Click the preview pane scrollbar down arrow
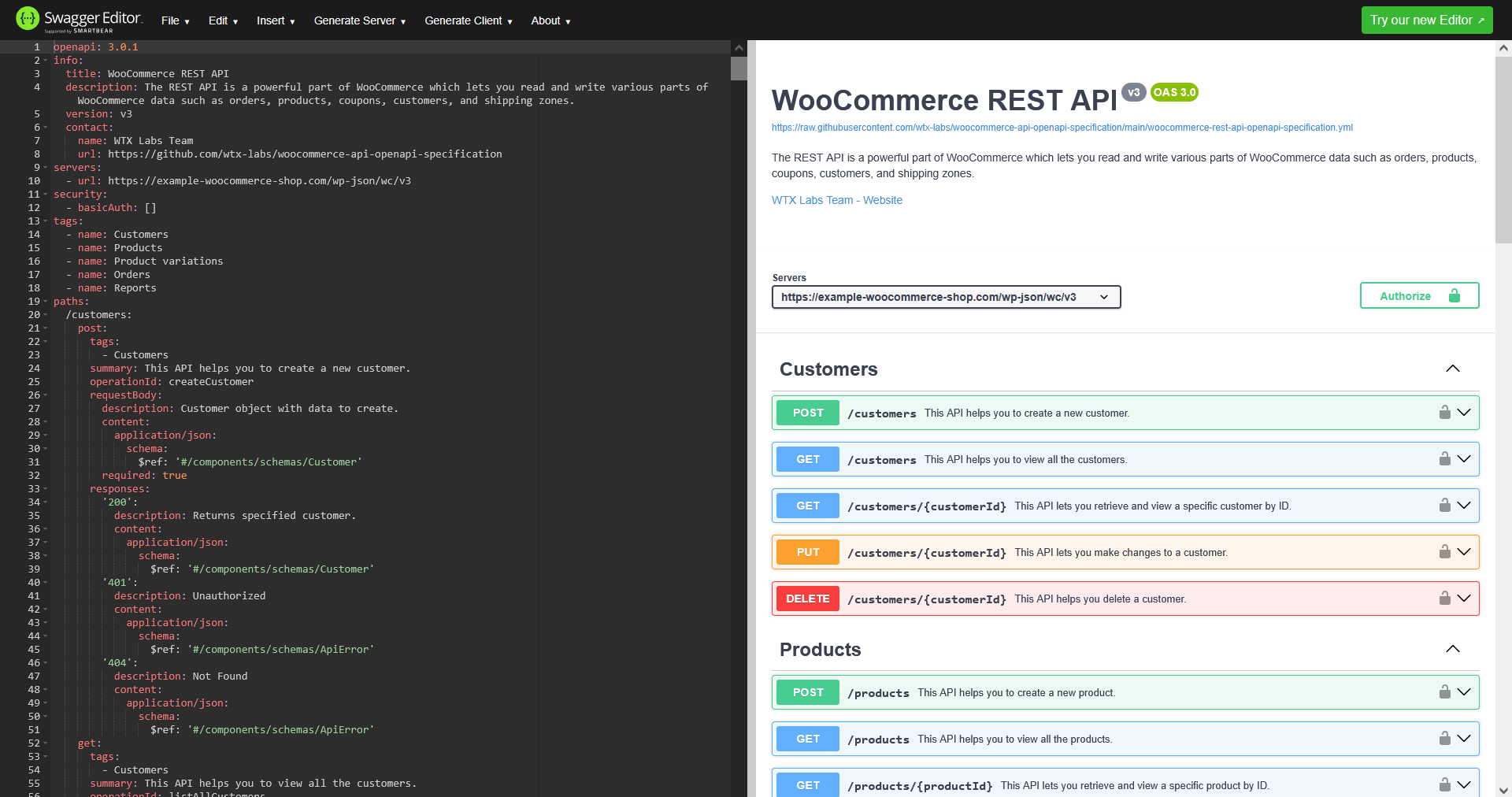This screenshot has height=797, width=1512. [1503, 790]
